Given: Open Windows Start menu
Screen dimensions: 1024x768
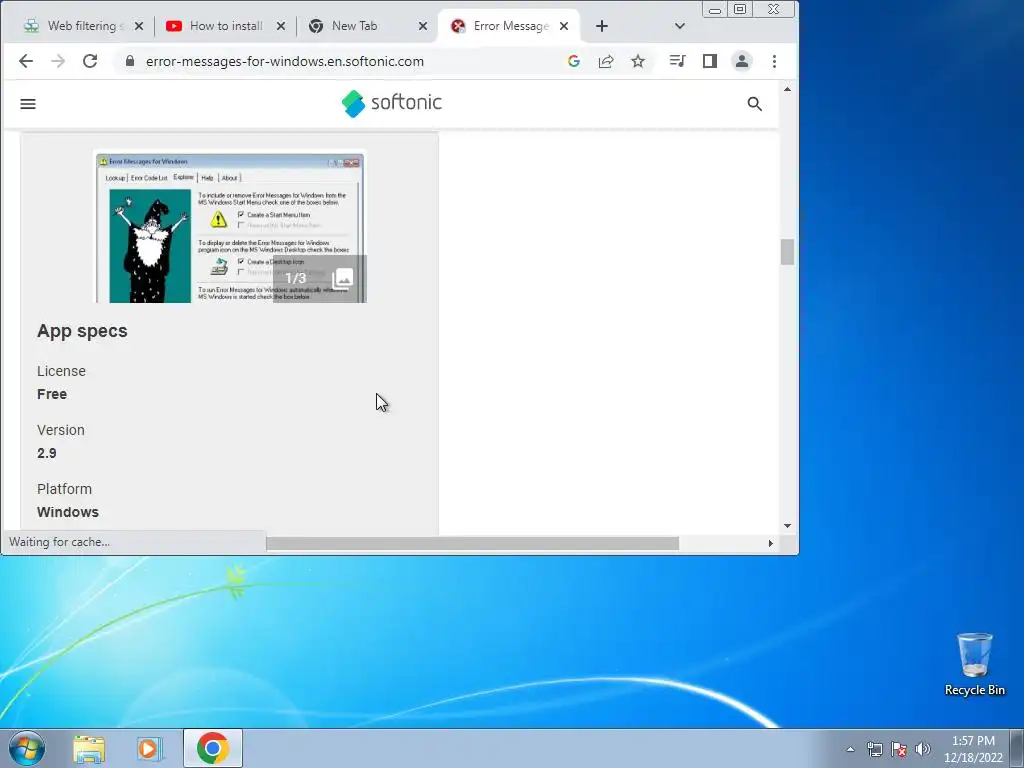Looking at the screenshot, I should click(27, 748).
